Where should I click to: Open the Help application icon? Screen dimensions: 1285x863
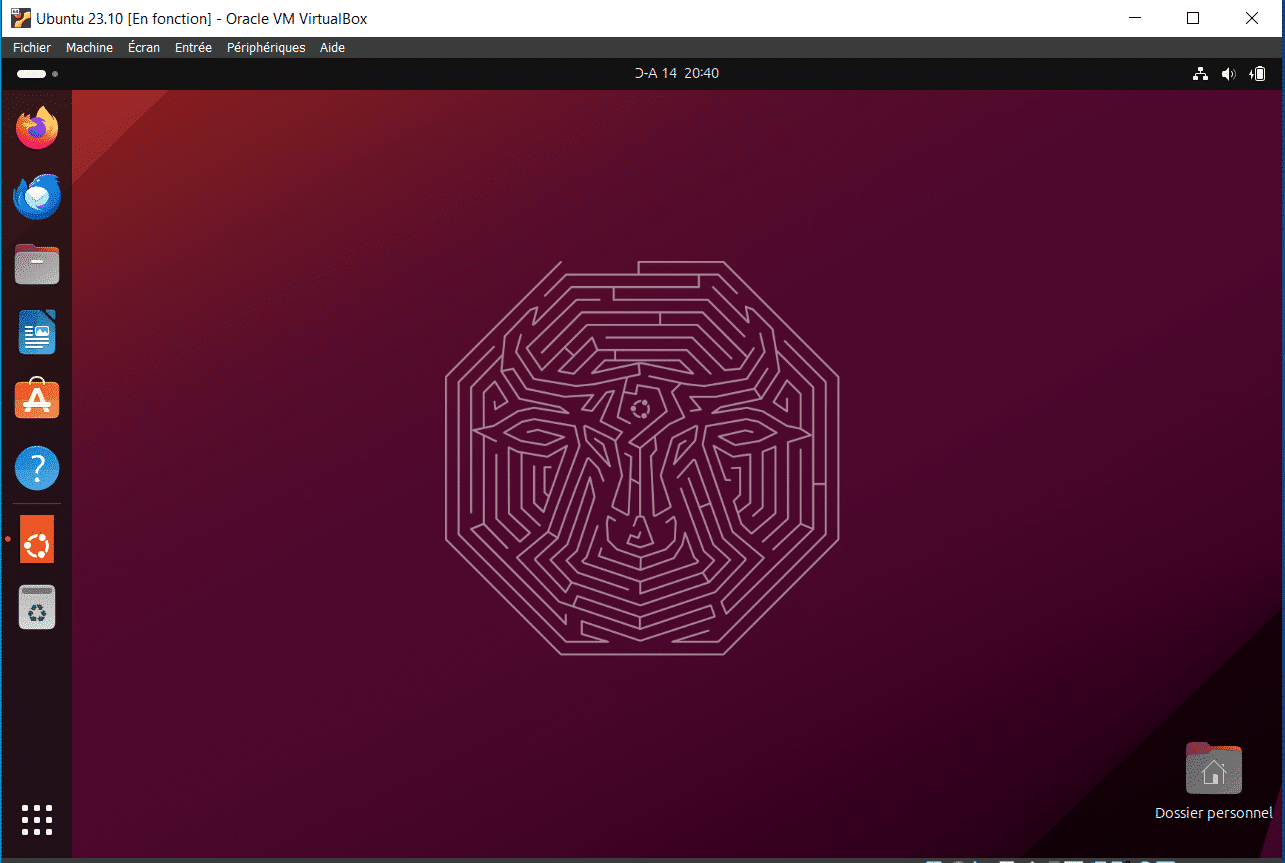(x=37, y=467)
